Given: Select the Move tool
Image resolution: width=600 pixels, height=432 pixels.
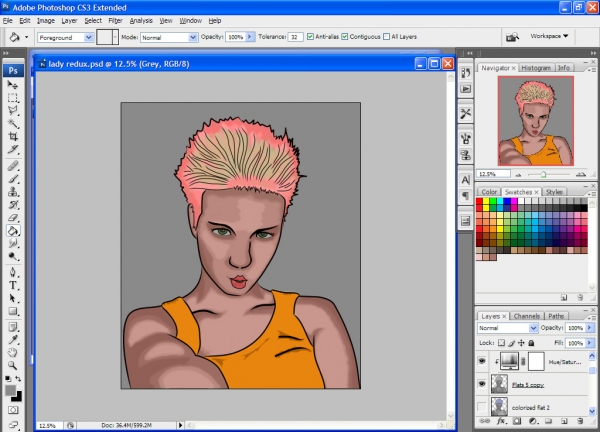Looking at the screenshot, I should [13, 84].
